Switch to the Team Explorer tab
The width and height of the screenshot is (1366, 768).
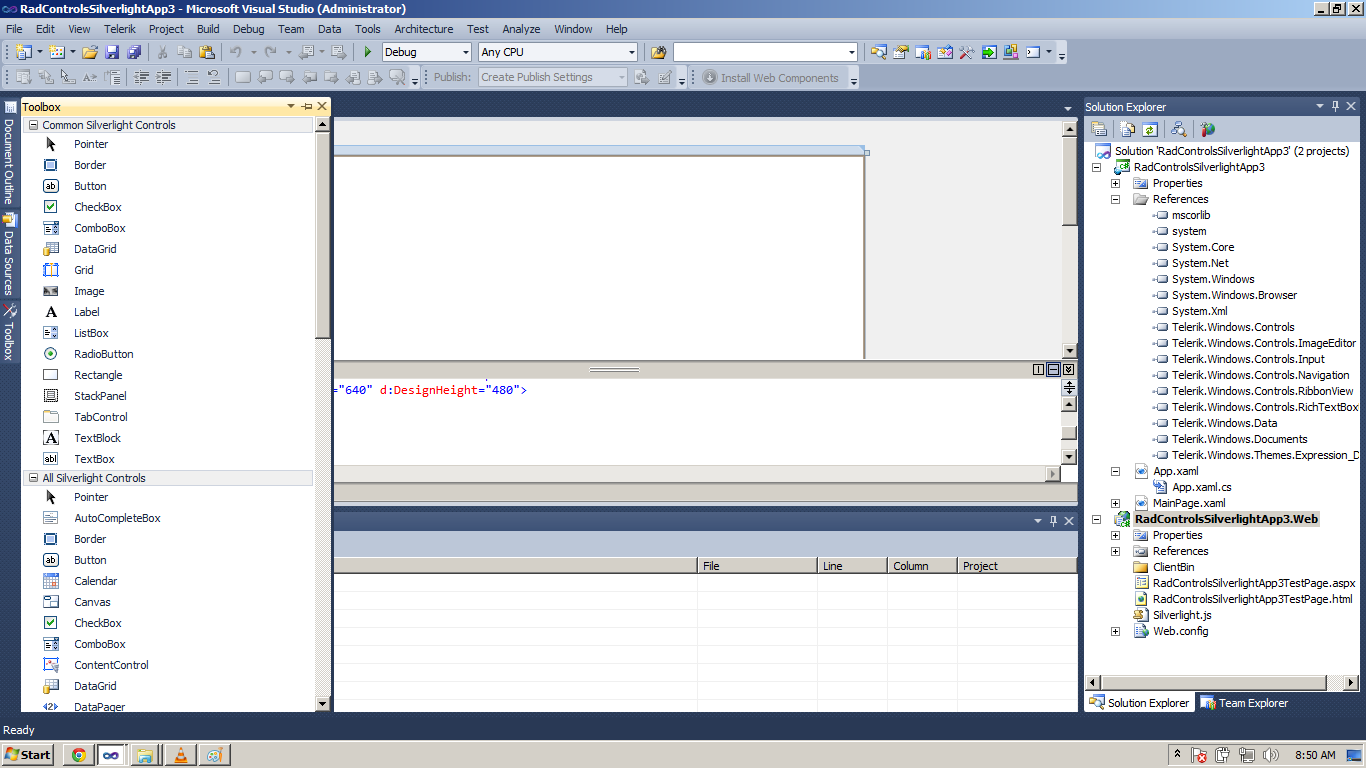point(1243,703)
